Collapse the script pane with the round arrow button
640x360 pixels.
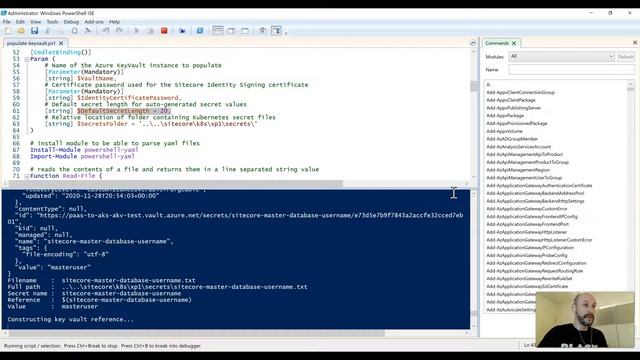[x=473, y=43]
